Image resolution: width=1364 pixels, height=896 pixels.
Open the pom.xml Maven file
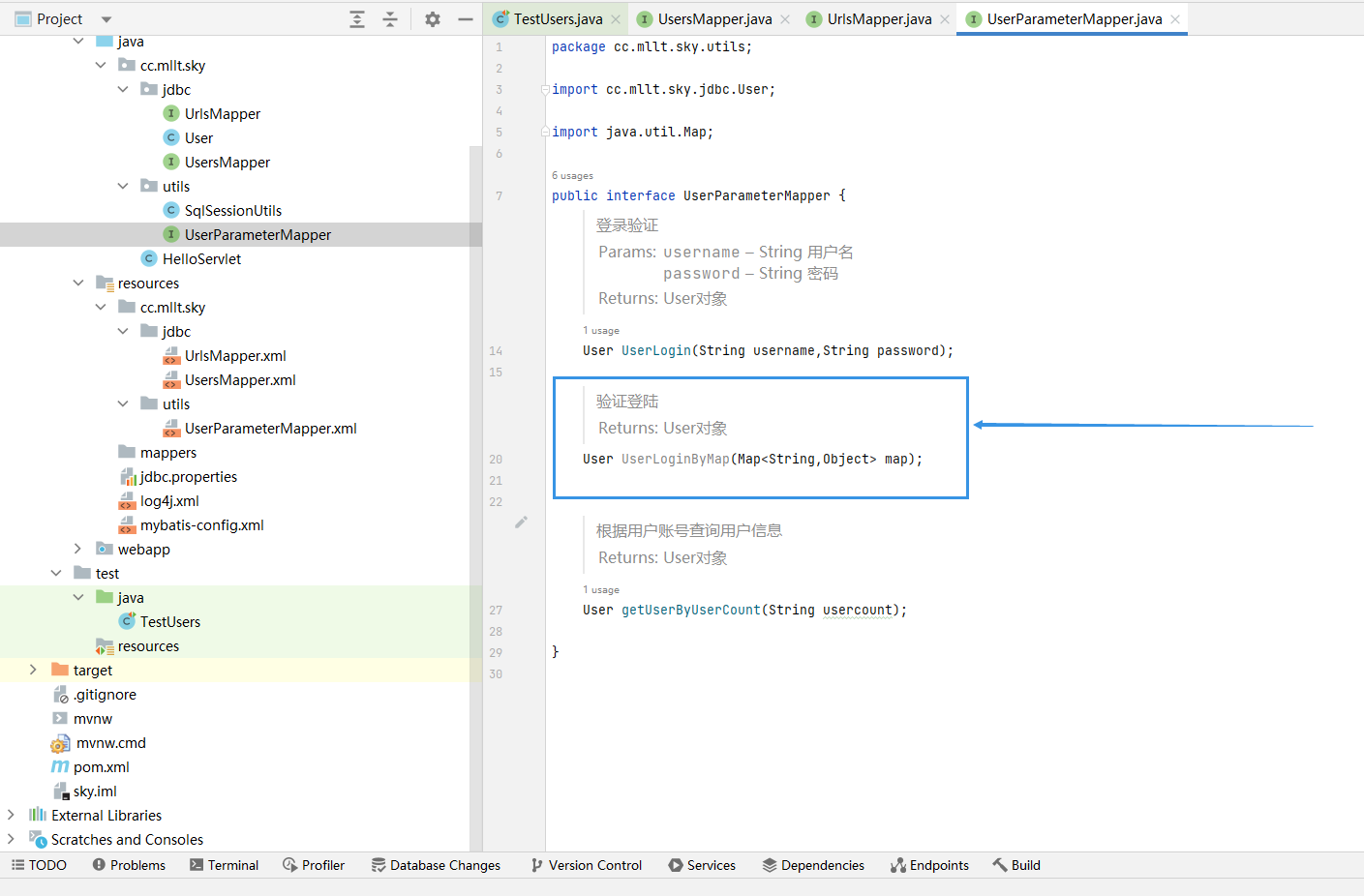click(x=101, y=766)
